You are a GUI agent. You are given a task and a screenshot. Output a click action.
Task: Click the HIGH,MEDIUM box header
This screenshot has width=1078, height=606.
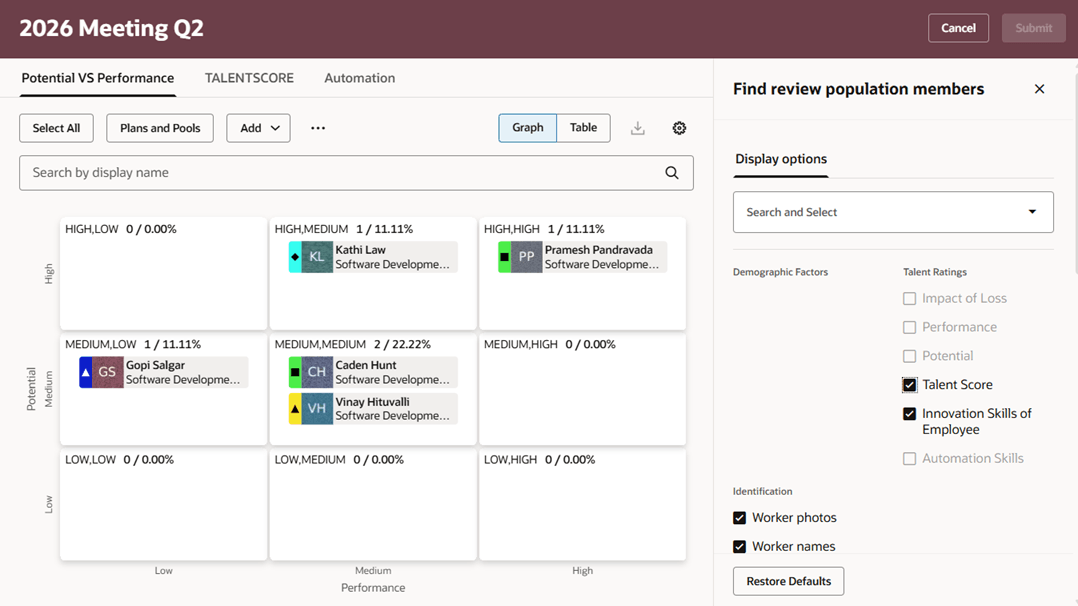point(344,229)
